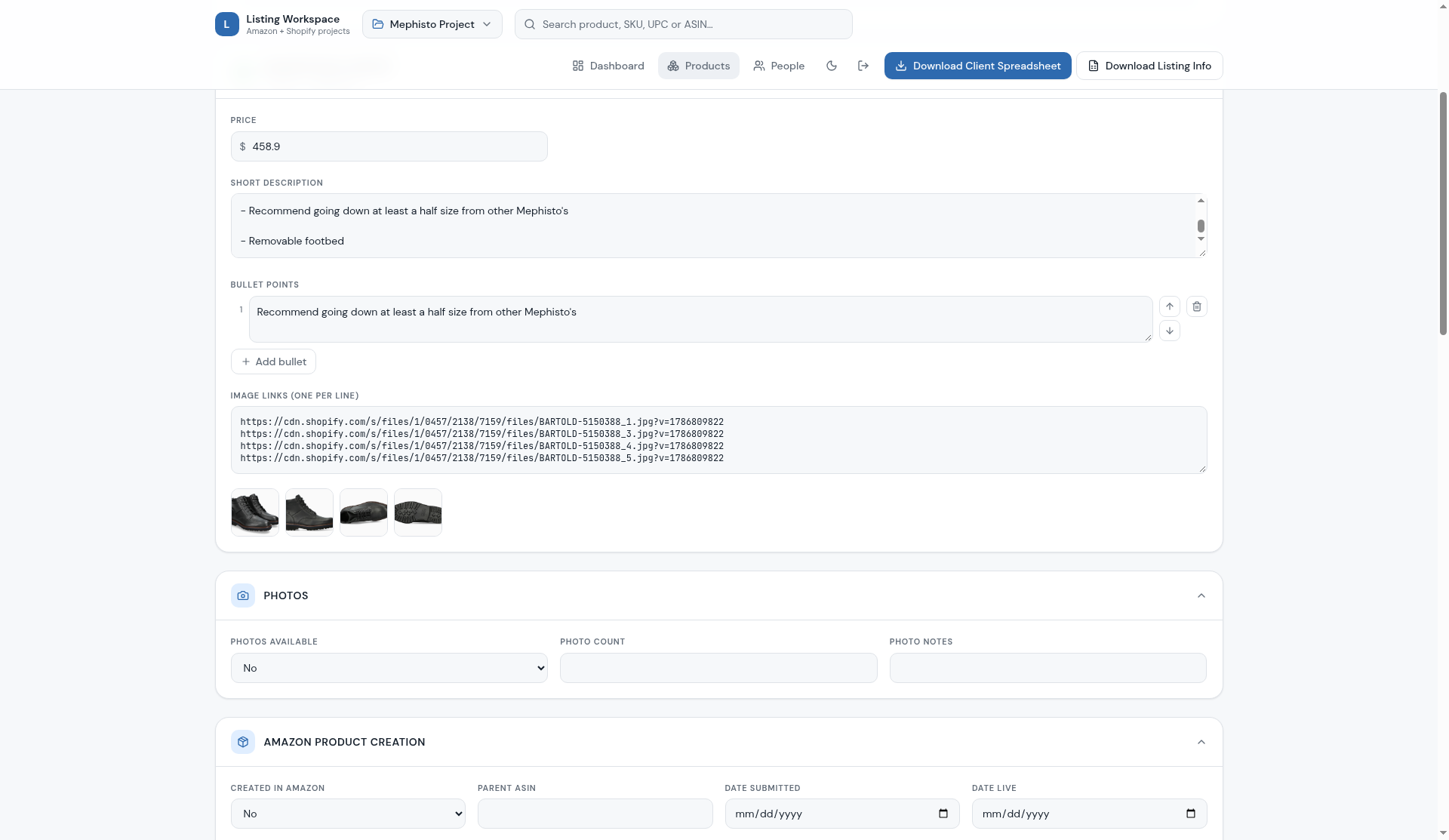Screen dimensions: 1449x840
Task: Click the logout arrow icon
Action: [x=863, y=66]
